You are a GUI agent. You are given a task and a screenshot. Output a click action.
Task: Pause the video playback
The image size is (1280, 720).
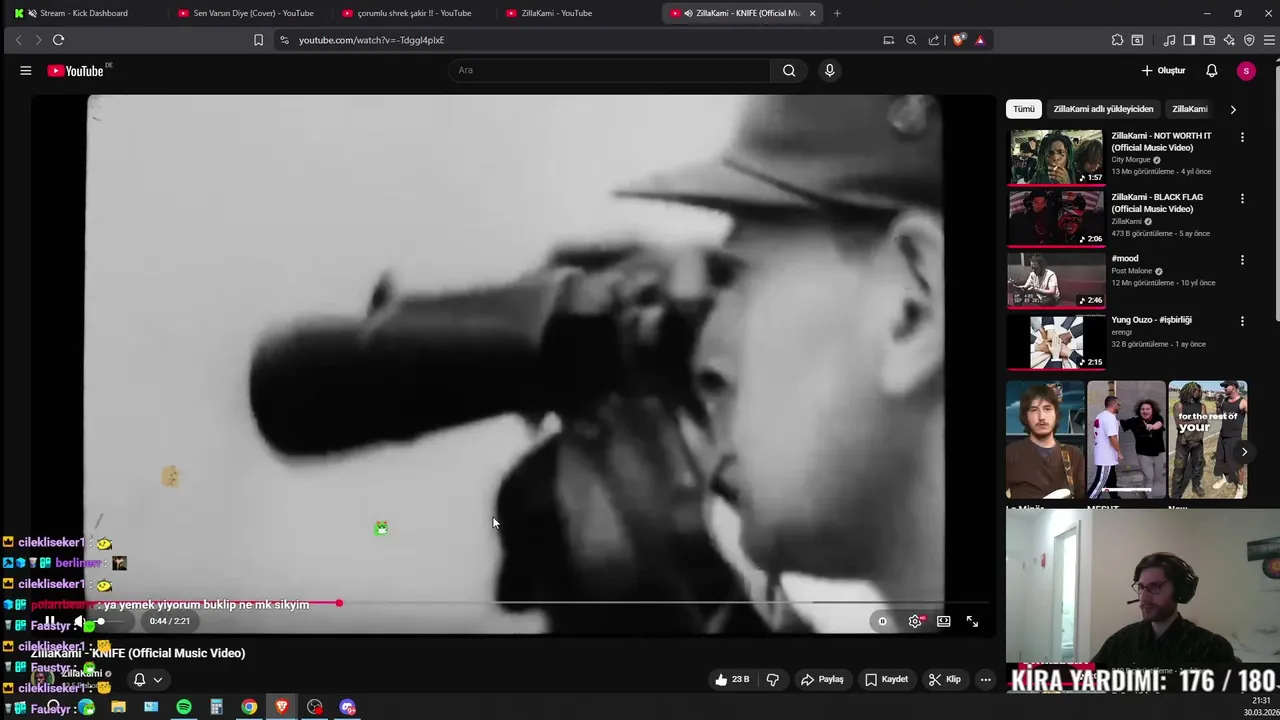tap(50, 621)
